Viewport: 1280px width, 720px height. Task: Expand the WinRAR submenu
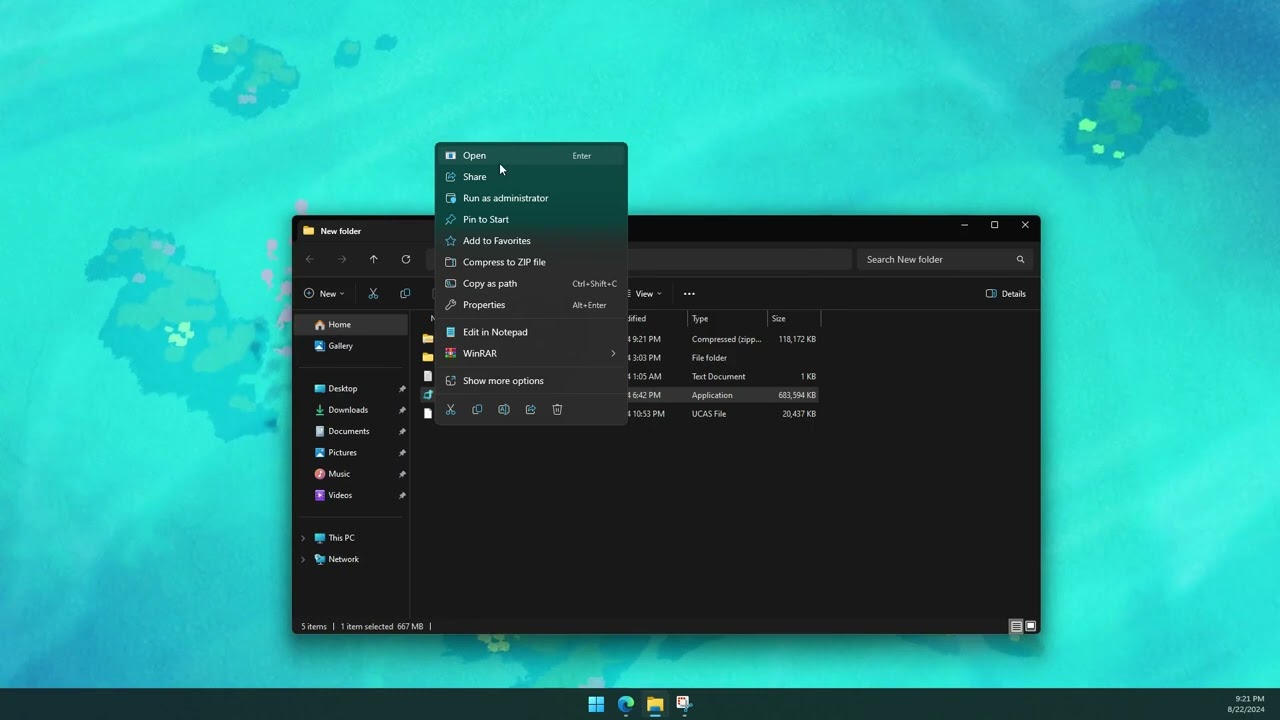(x=531, y=353)
